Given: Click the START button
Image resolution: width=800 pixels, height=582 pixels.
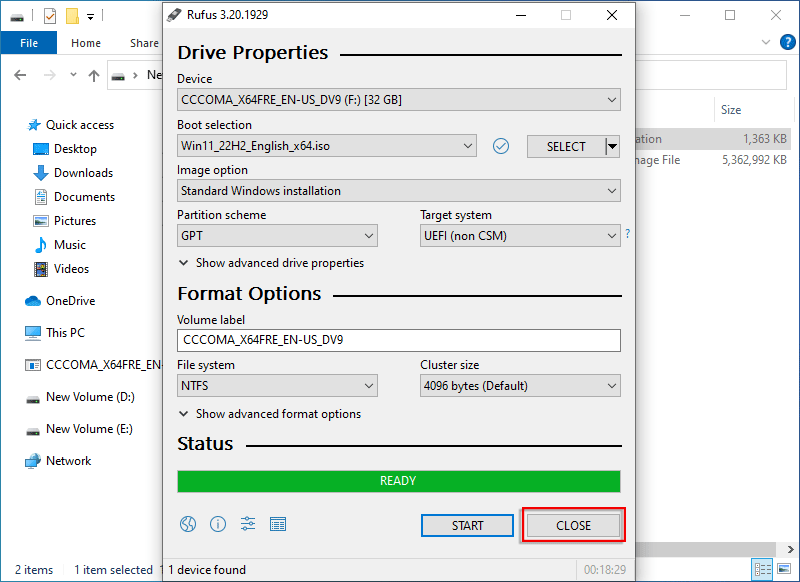Looking at the screenshot, I should (x=467, y=525).
